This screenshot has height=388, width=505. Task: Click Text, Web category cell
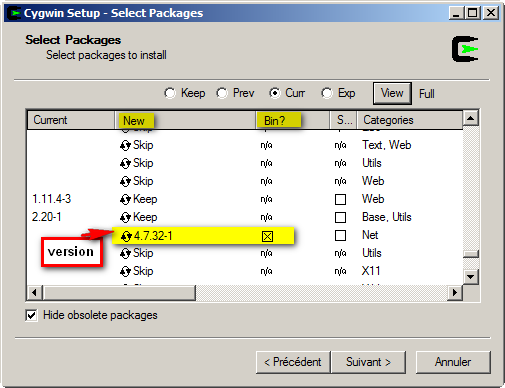tap(387, 145)
